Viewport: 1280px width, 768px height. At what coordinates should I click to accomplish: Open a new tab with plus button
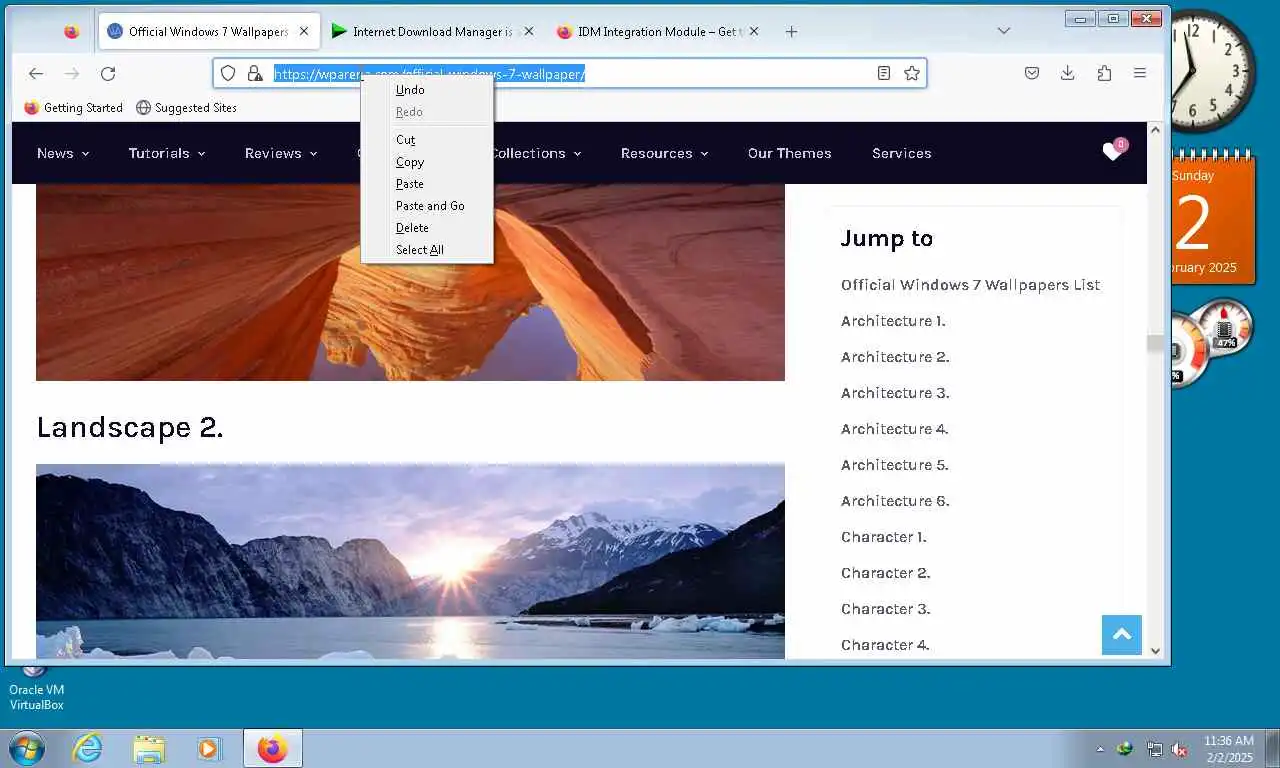pos(791,31)
